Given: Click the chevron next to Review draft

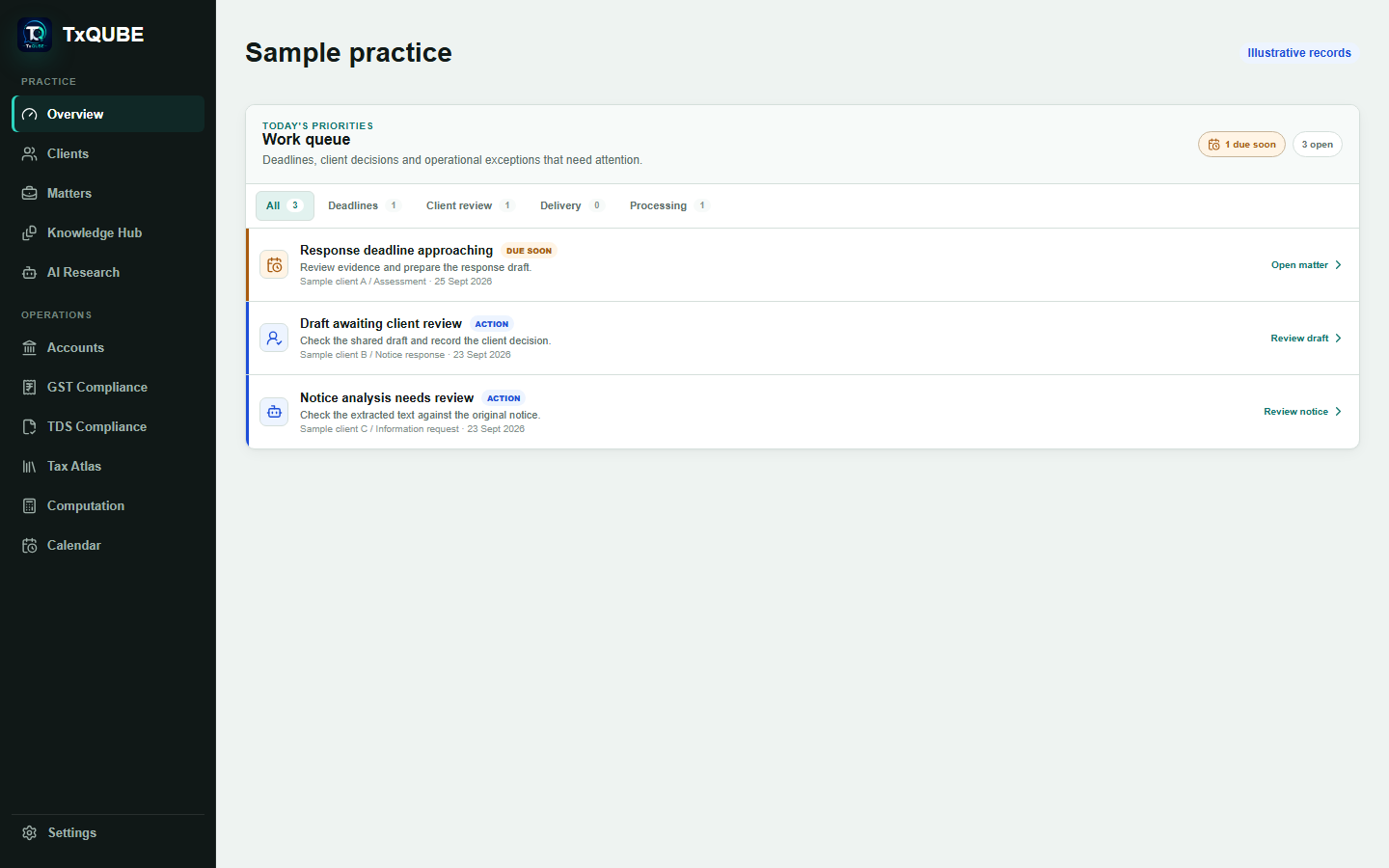Looking at the screenshot, I should (1338, 339).
